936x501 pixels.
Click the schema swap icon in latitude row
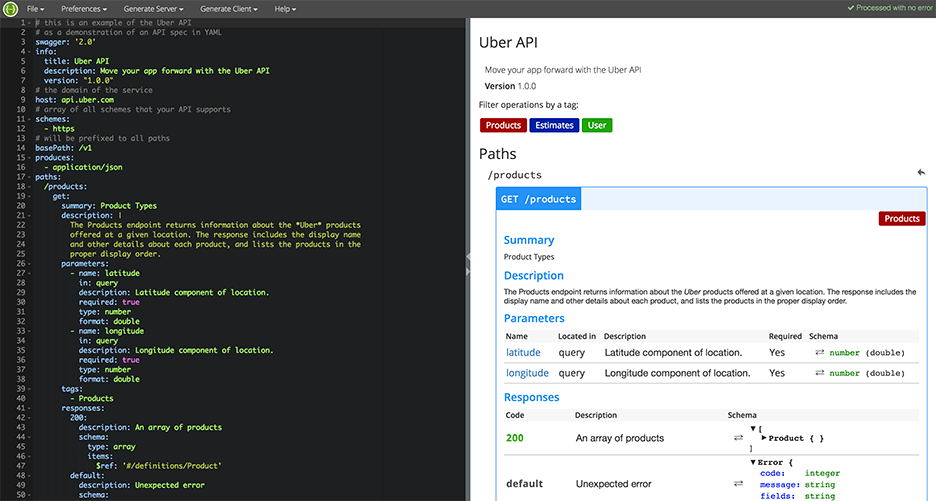coord(820,353)
